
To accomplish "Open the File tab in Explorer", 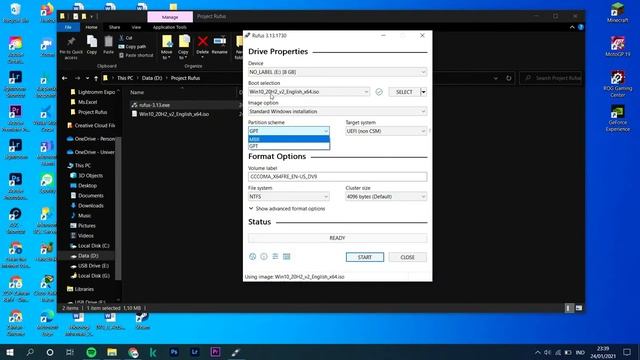I will 68,27.
